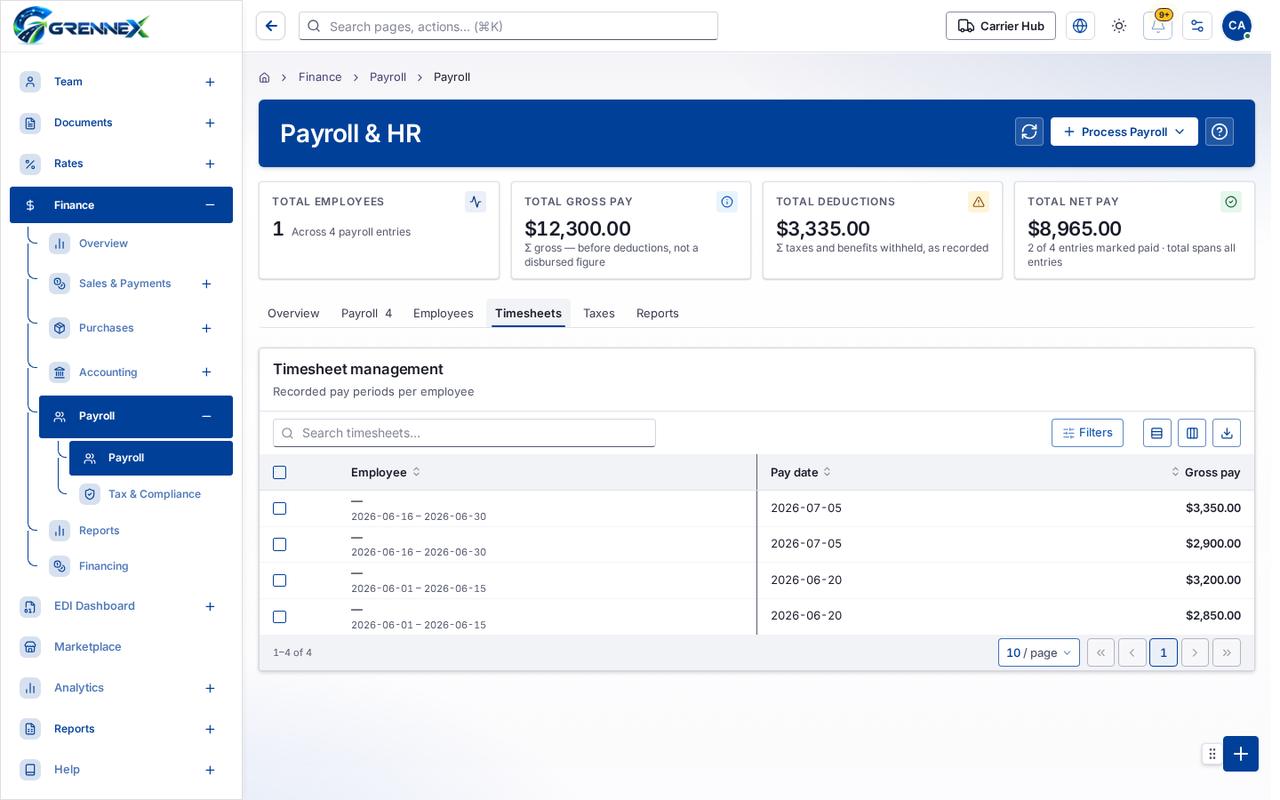Select the row with gross pay $2,850.00
This screenshot has height=800, width=1280.
point(280,617)
